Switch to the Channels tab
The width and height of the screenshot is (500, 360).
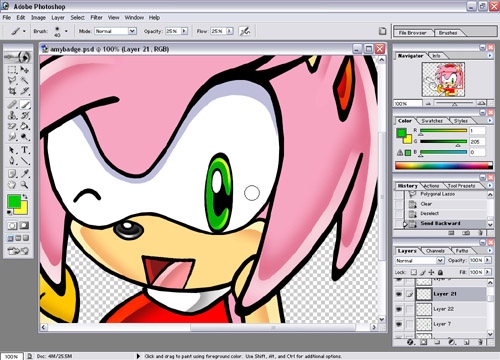(435, 251)
